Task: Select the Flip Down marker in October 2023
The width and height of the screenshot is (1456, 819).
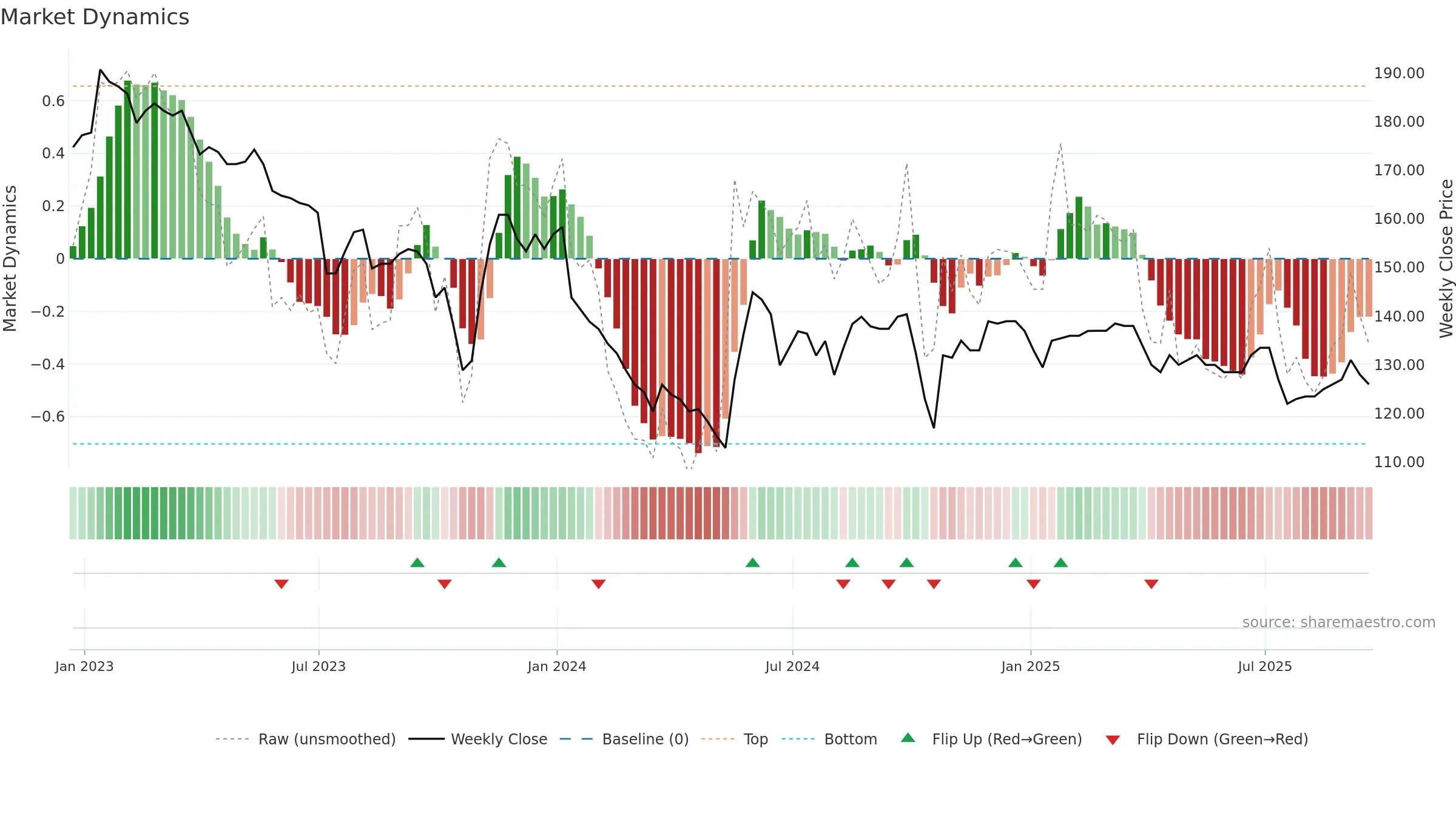Action: (445, 584)
